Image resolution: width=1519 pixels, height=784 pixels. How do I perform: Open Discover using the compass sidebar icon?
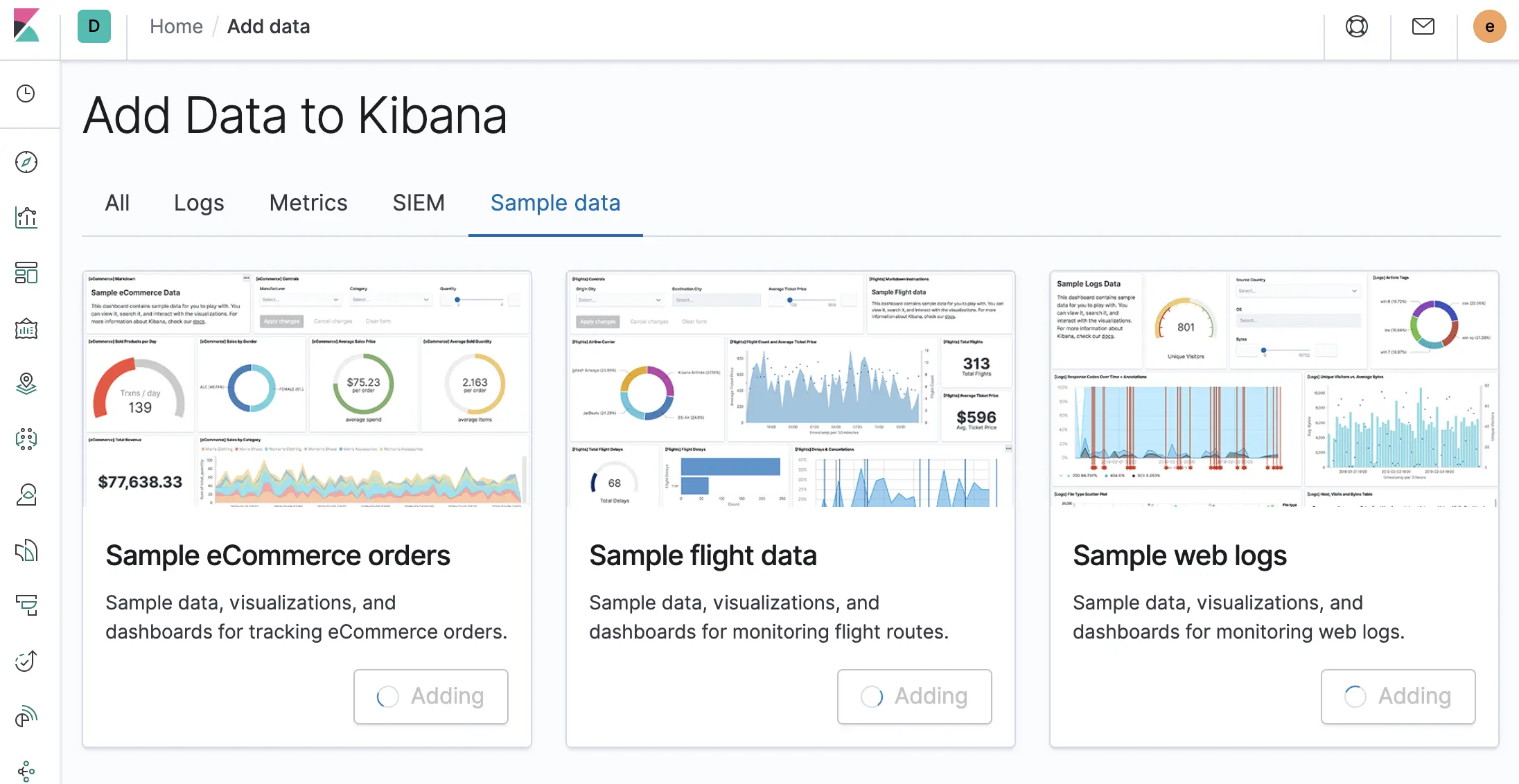(x=26, y=161)
